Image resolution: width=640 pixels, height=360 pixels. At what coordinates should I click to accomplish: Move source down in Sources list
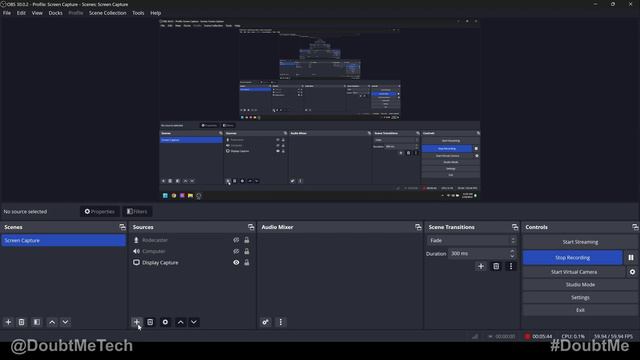click(x=194, y=322)
